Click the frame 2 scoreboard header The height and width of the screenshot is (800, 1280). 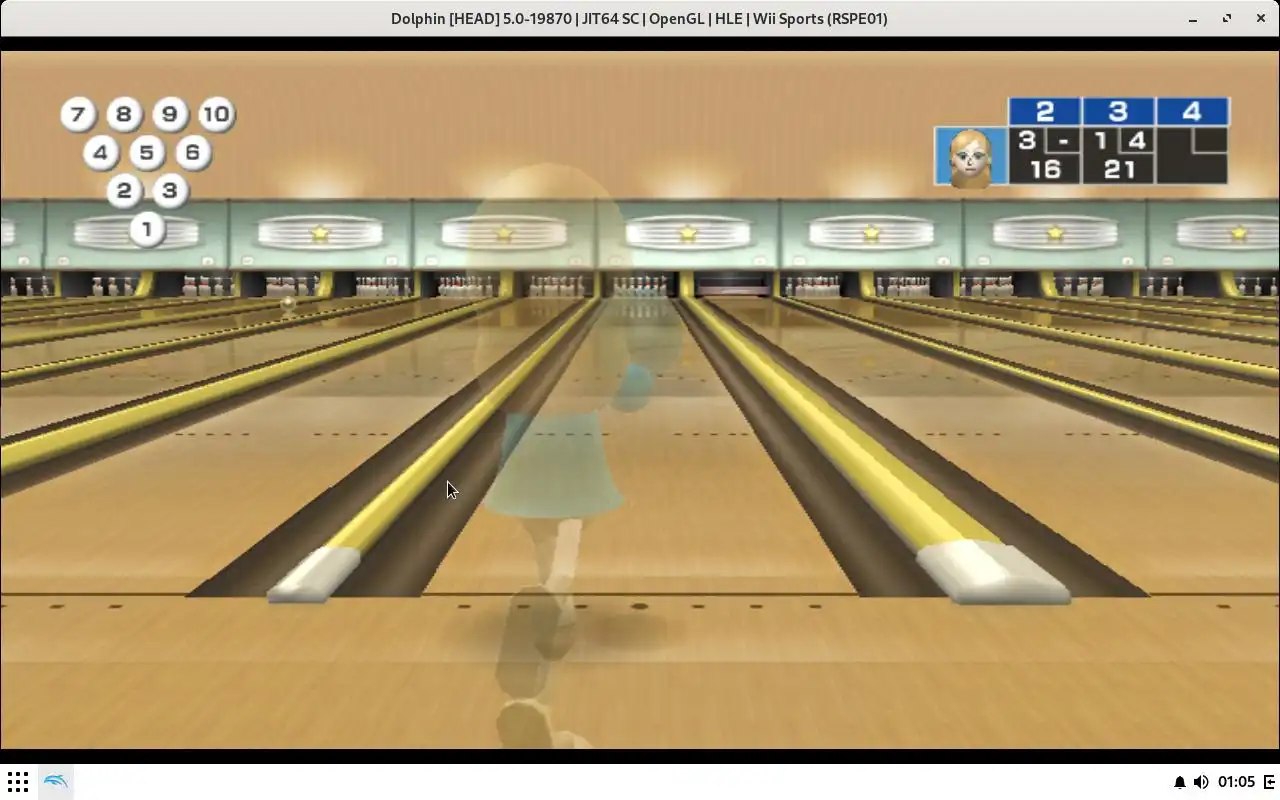pyautogui.click(x=1044, y=111)
